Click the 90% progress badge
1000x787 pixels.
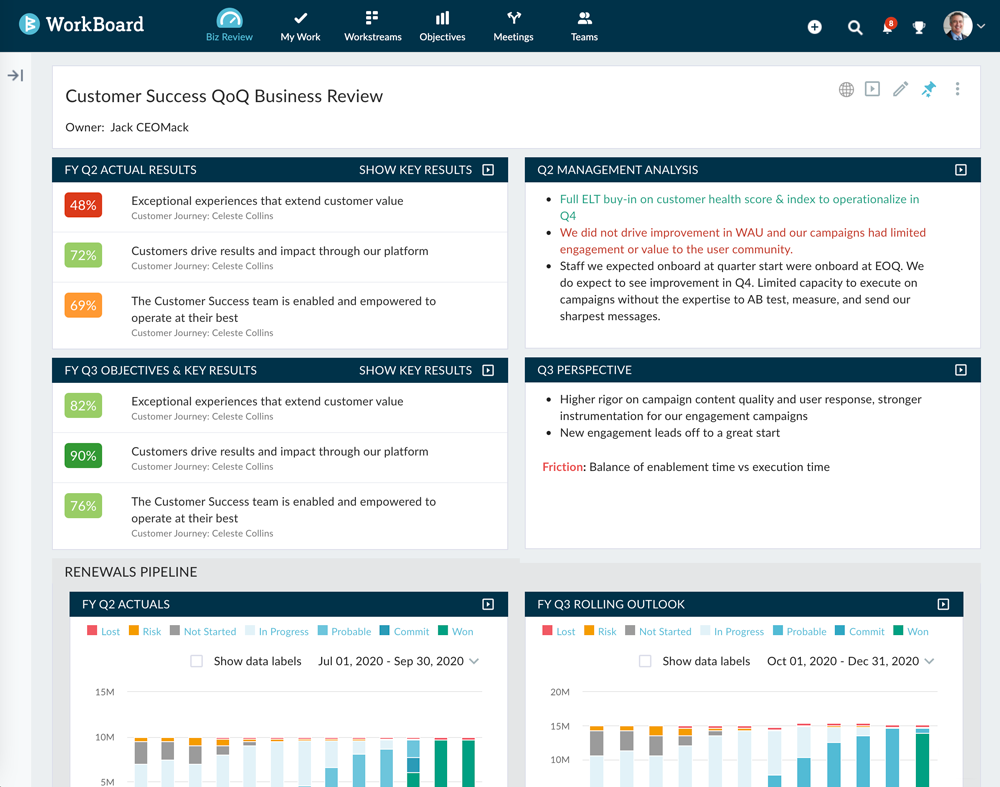point(83,455)
